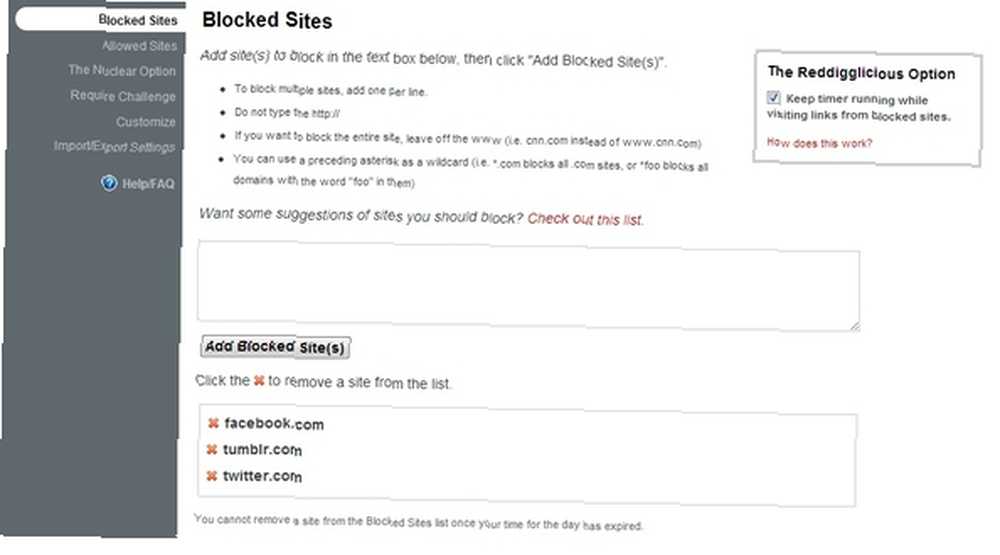Viewport: 1000px width, 555px height.
Task: Click inside the blocked sites text box
Action: pos(528,287)
